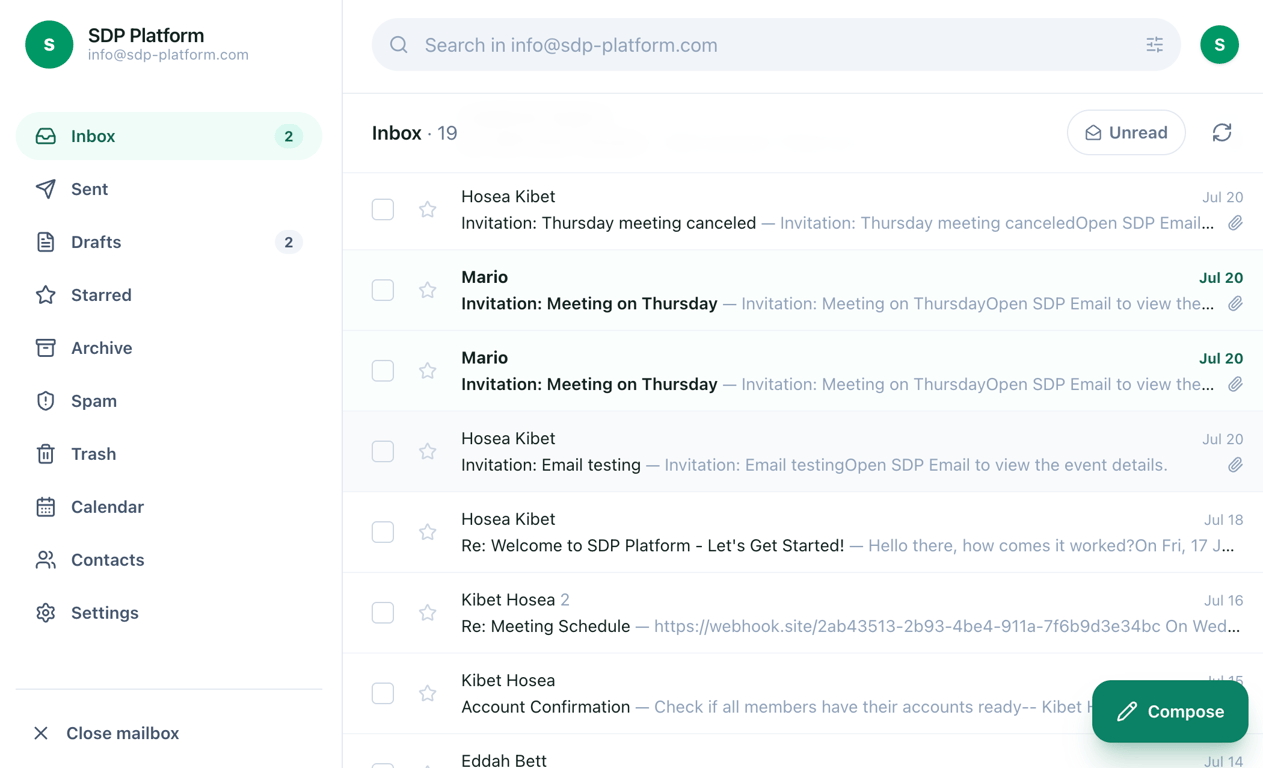The image size is (1263, 768).
Task: Open the green S avatar at top right
Action: pos(1220,45)
